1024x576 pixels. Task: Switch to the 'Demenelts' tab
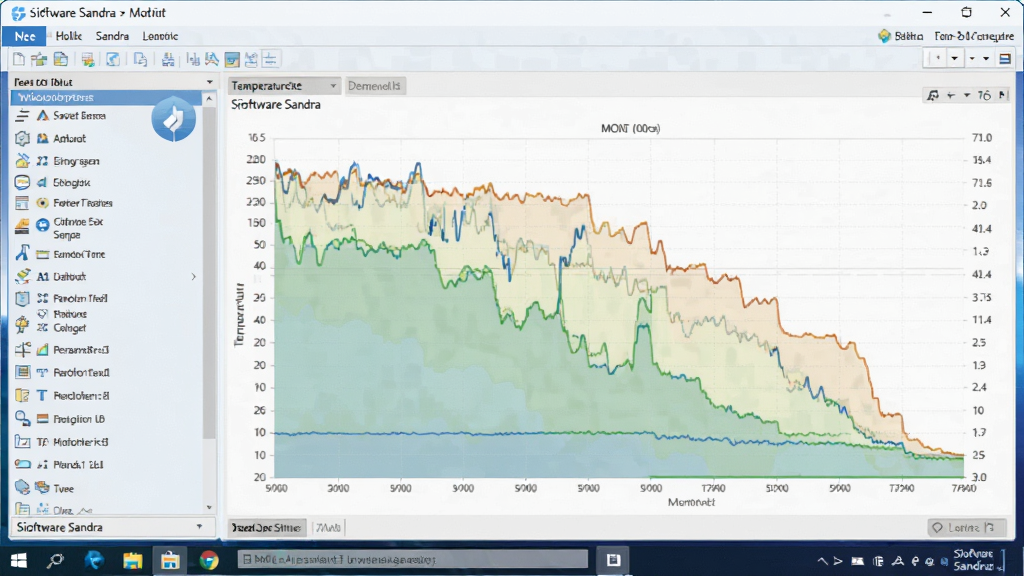(374, 86)
